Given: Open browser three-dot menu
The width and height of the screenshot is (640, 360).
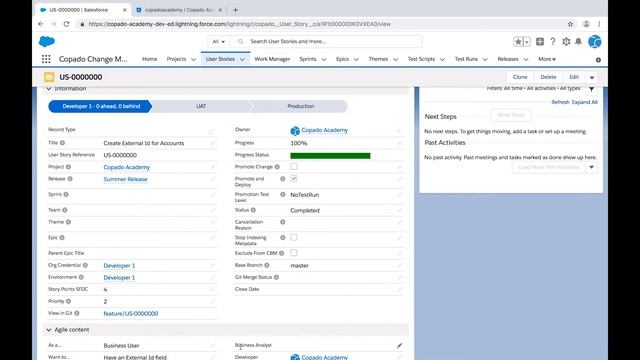Looking at the screenshot, I should 599,24.
